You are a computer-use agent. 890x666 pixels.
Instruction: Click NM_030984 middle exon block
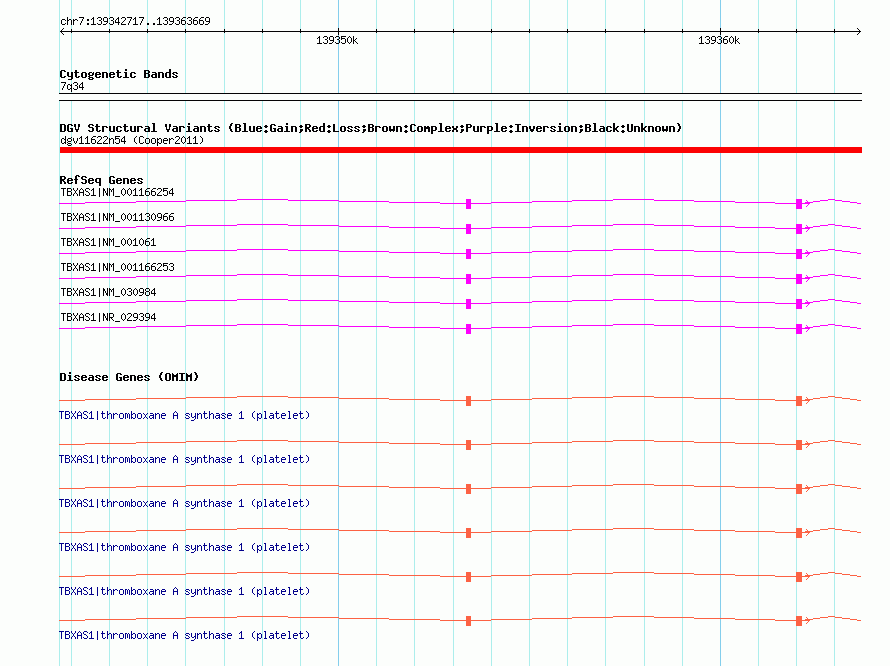pos(468,304)
